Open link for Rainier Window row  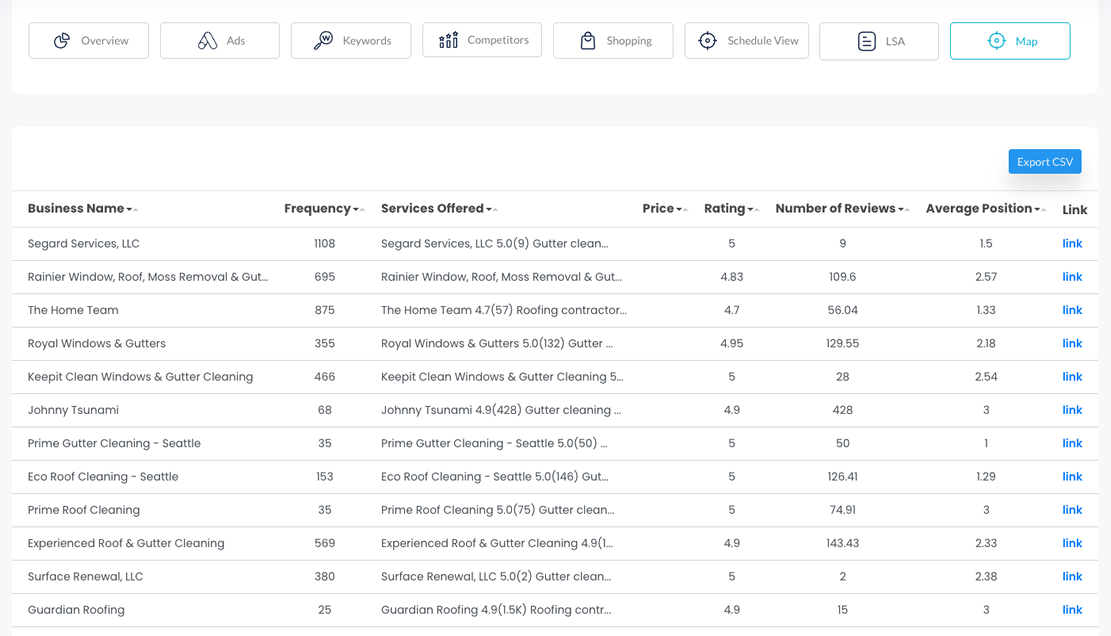coord(1072,277)
